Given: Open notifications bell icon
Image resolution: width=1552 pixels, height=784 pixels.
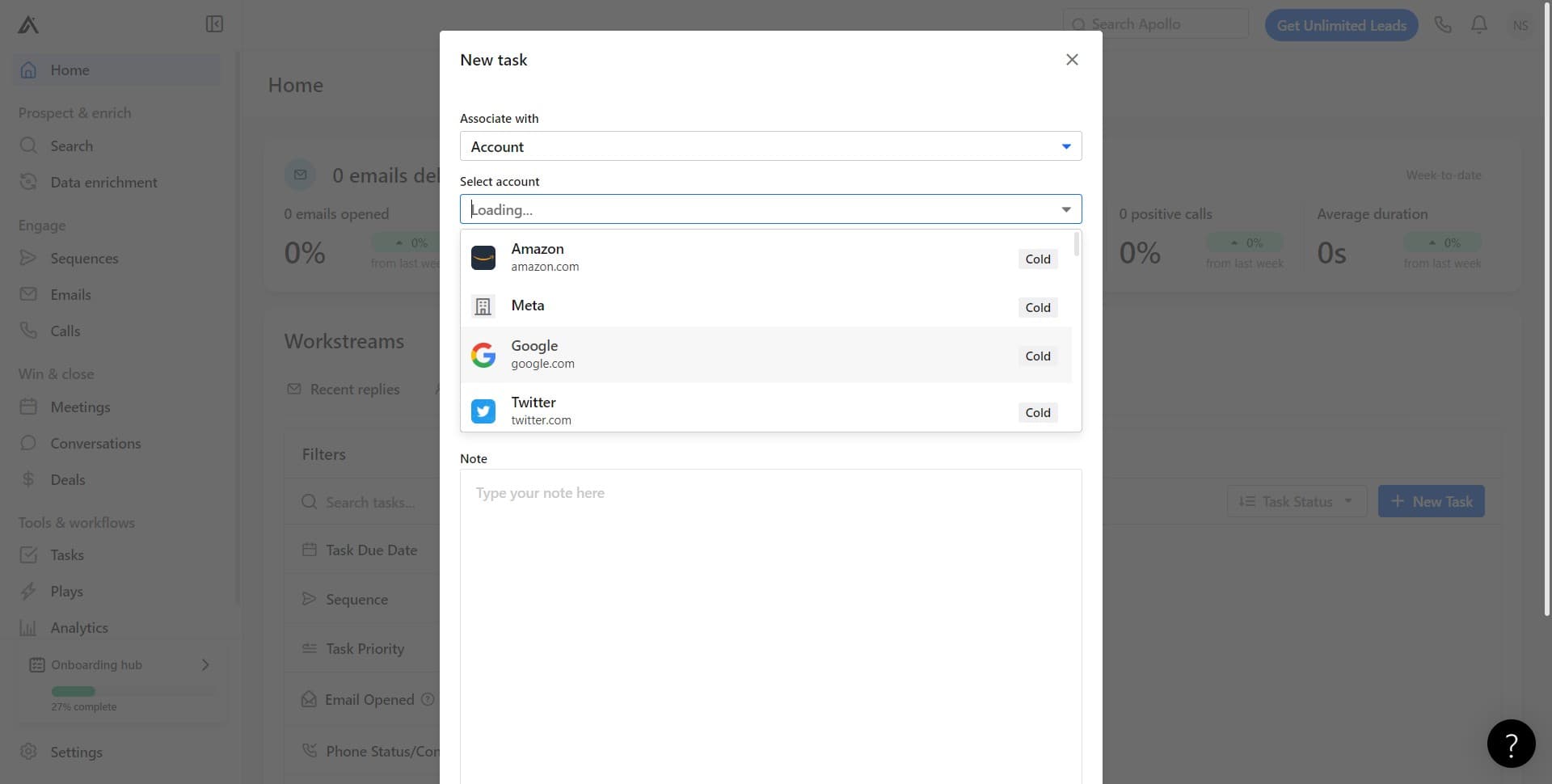Looking at the screenshot, I should [1478, 25].
